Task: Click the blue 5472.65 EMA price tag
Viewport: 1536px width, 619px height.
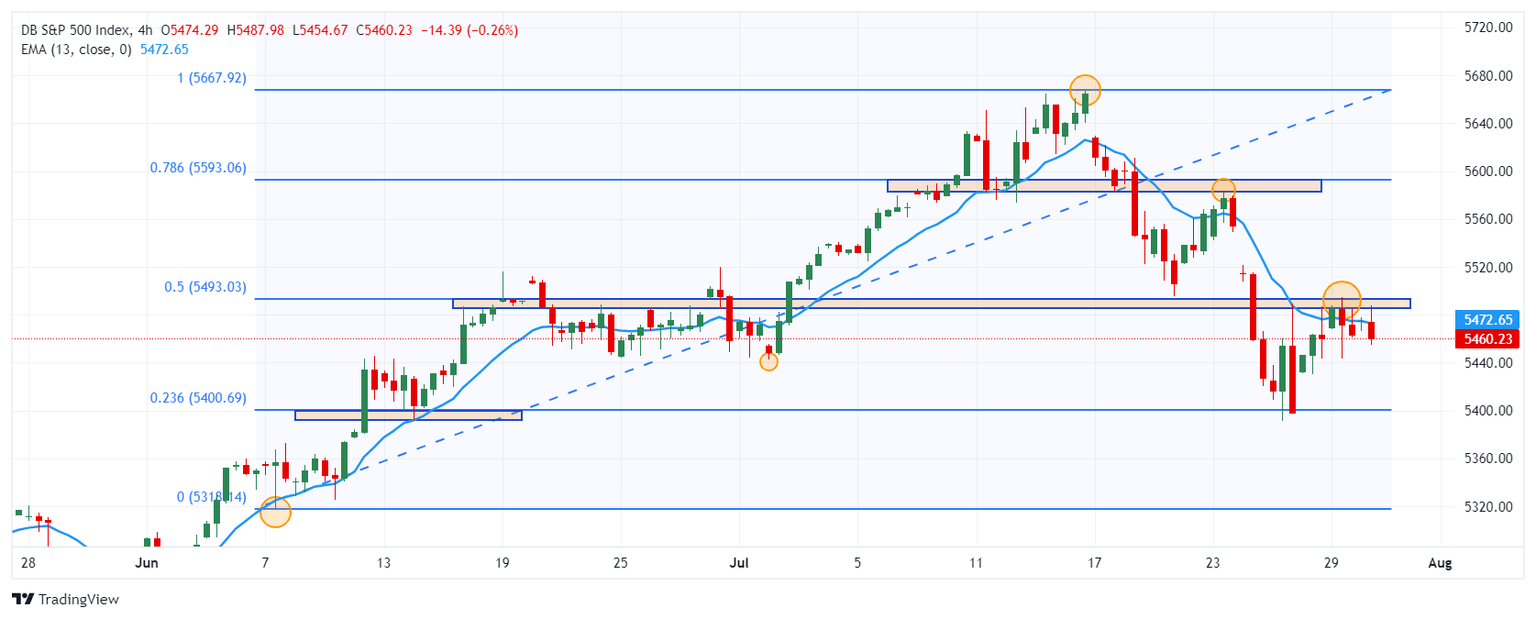Action: pyautogui.click(x=1486, y=319)
